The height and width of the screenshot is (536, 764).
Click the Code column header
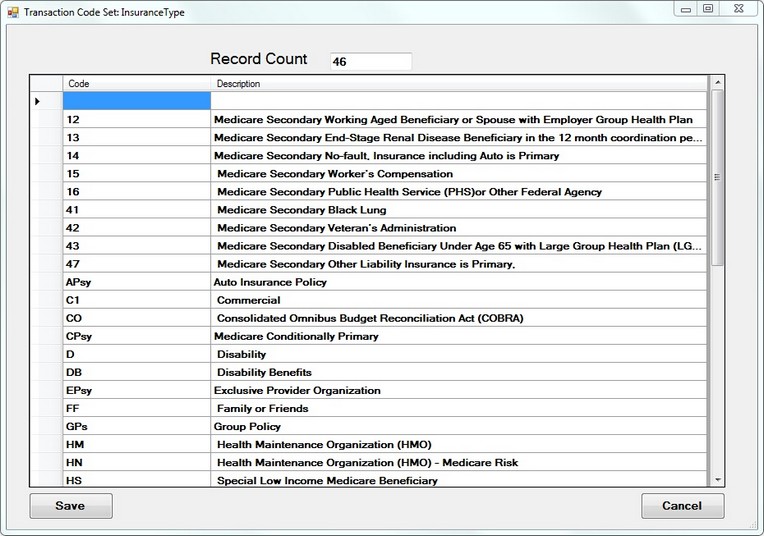pyautogui.click(x=137, y=84)
